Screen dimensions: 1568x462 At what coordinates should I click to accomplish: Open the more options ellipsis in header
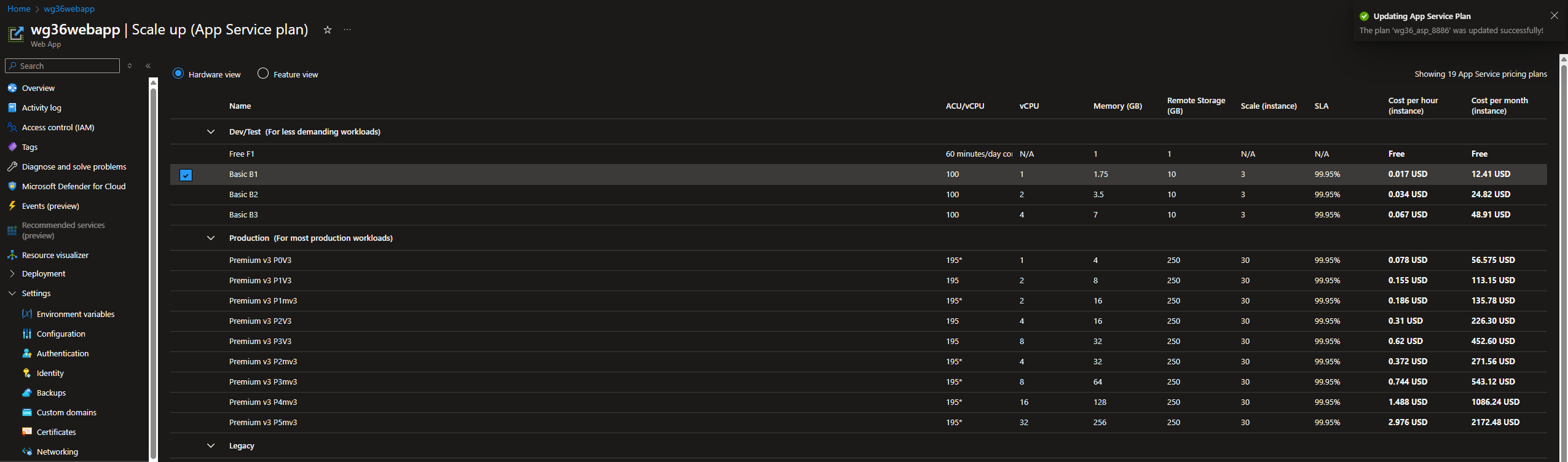tap(347, 30)
